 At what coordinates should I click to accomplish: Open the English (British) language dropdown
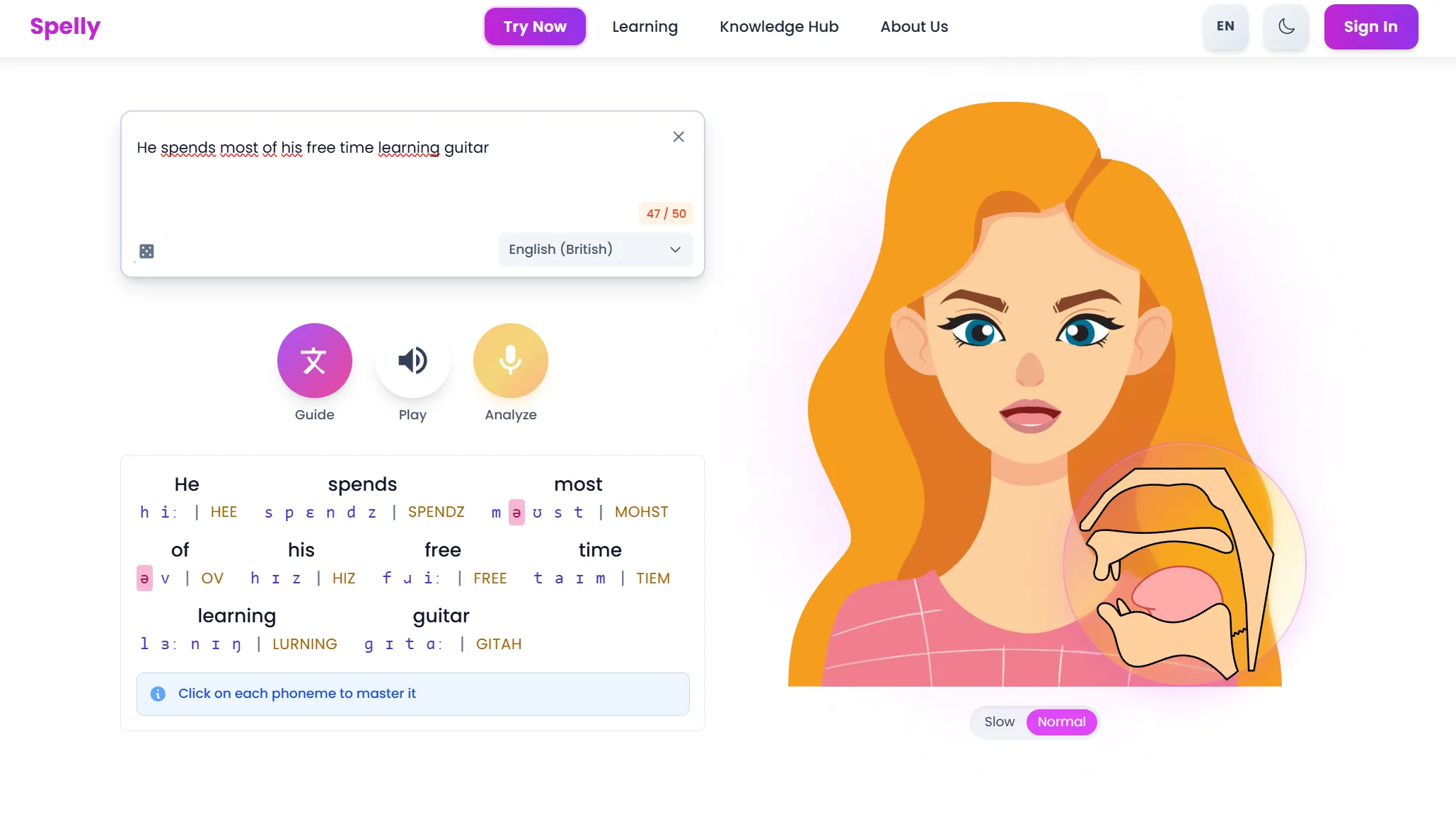coord(595,250)
